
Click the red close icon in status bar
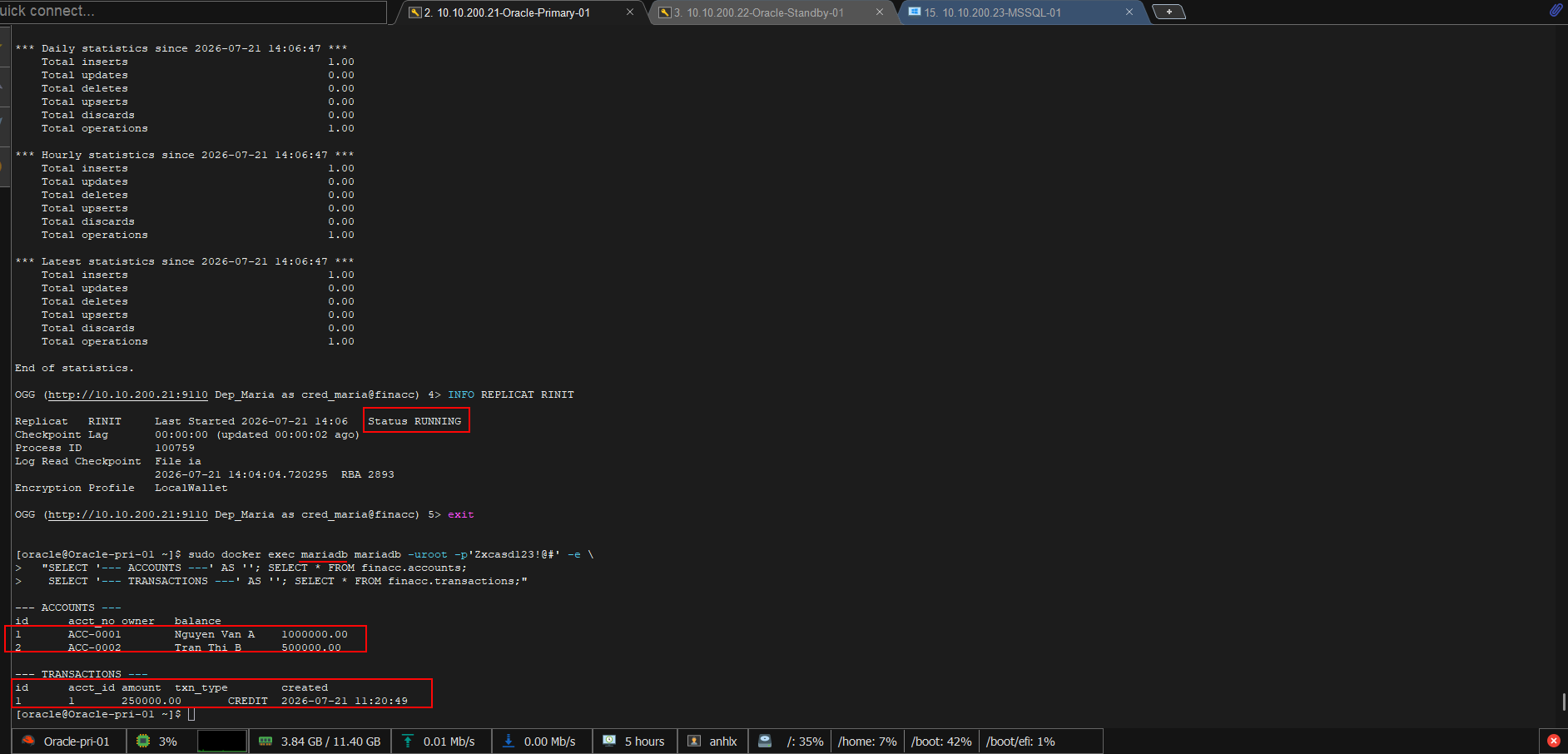[1554, 741]
